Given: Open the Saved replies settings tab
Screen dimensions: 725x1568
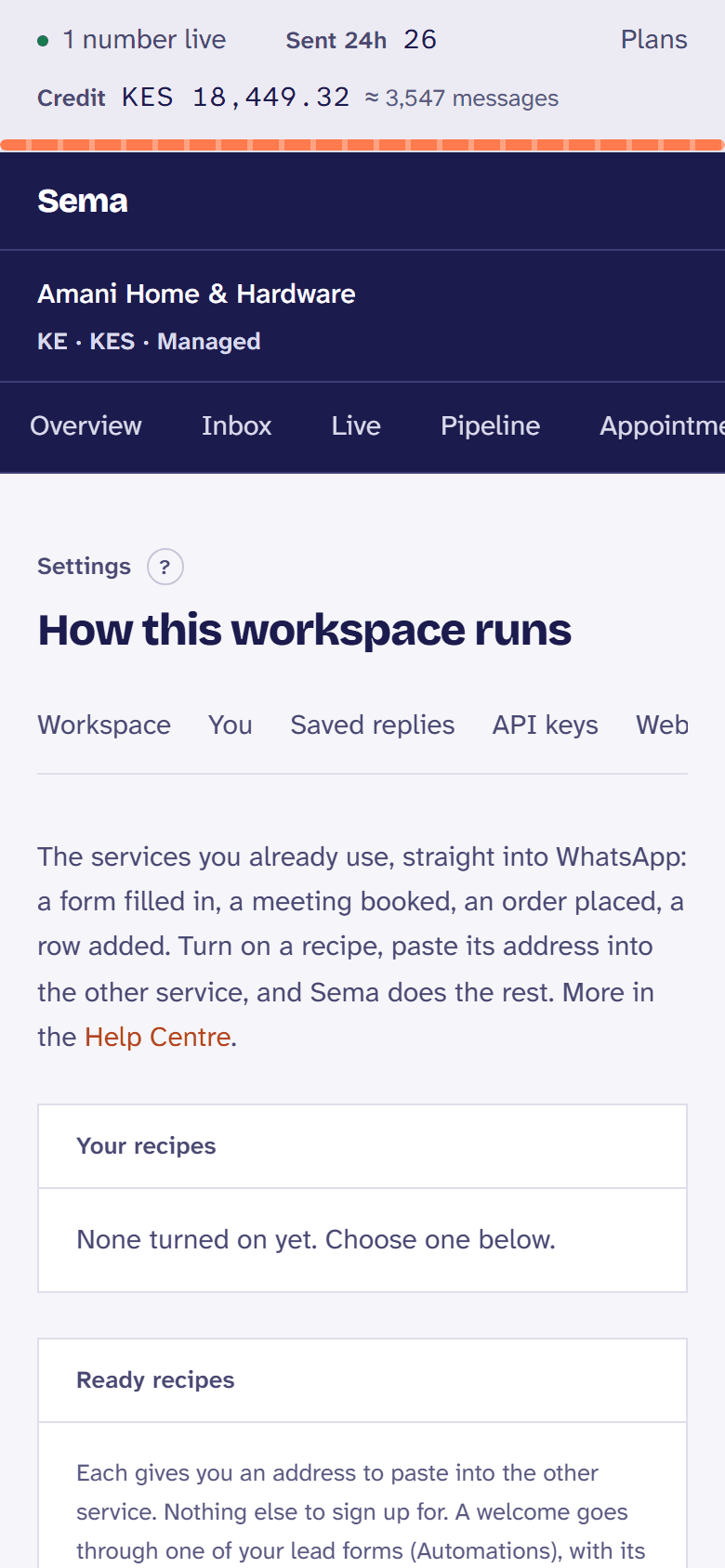Looking at the screenshot, I should tap(373, 725).
